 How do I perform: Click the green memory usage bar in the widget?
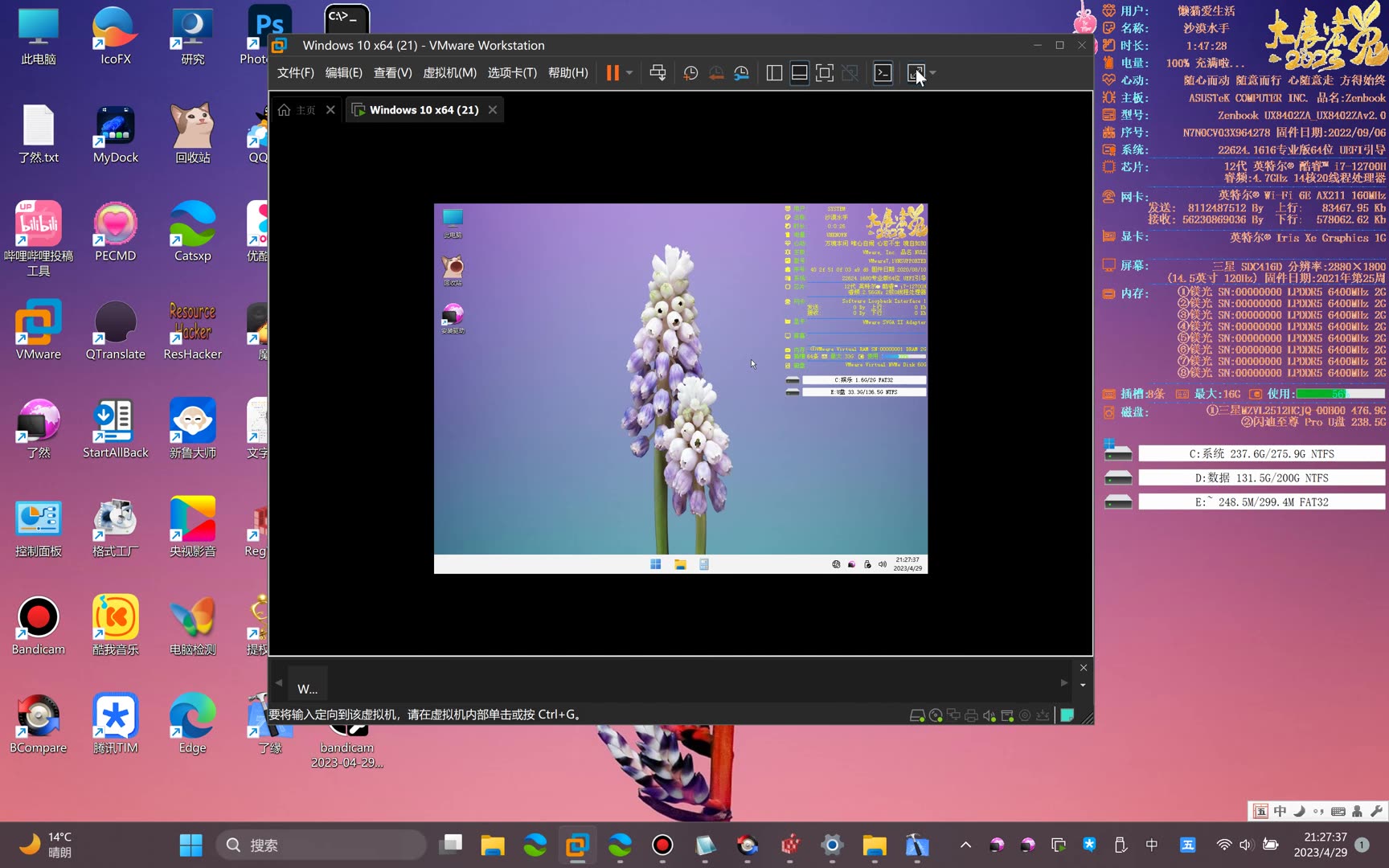click(1339, 394)
